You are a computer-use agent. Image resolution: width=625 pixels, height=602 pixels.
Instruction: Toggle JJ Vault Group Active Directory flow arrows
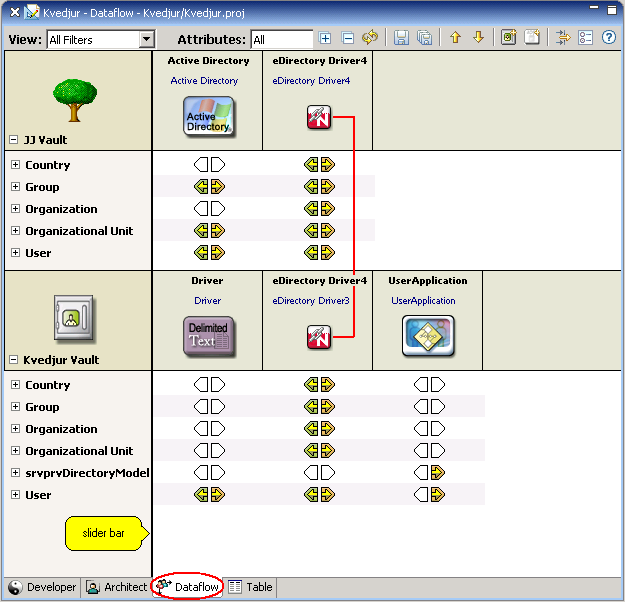click(x=209, y=186)
